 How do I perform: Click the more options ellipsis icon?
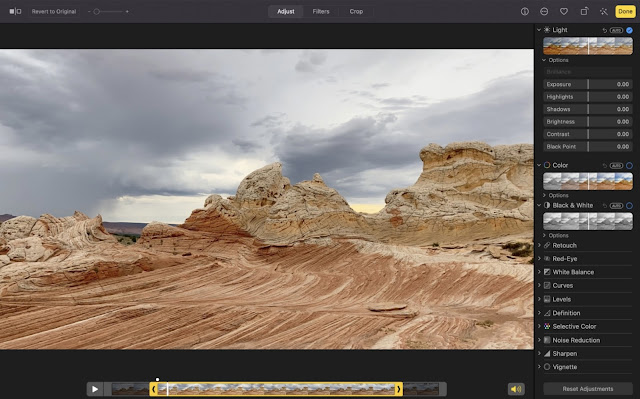(x=544, y=11)
